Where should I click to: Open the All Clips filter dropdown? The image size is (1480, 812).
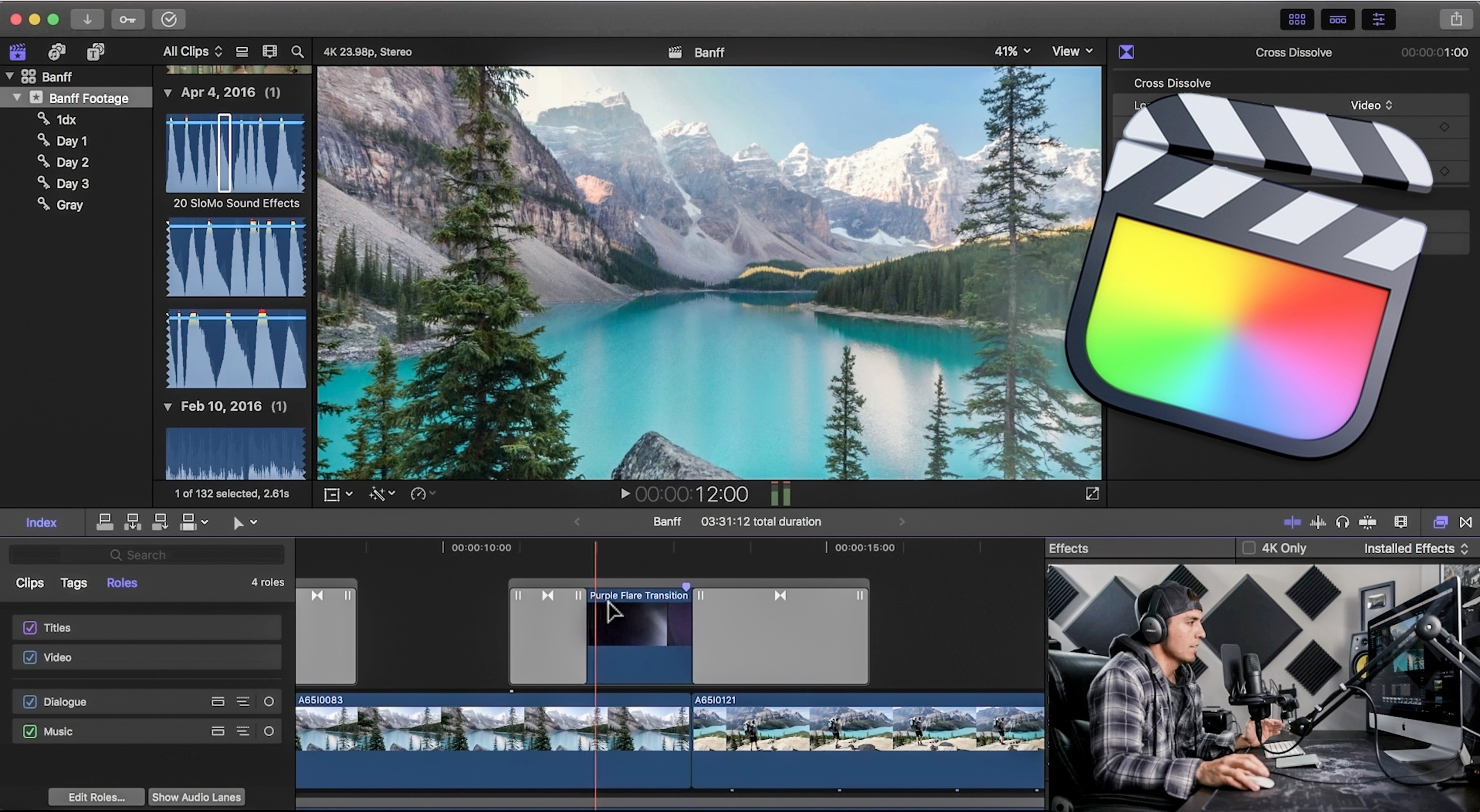point(192,51)
